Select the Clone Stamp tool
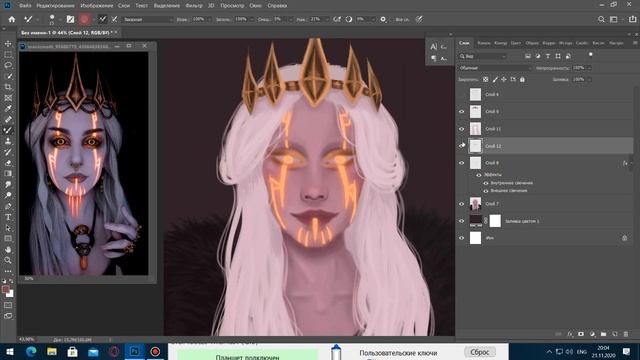The image size is (640, 360). click(8, 141)
